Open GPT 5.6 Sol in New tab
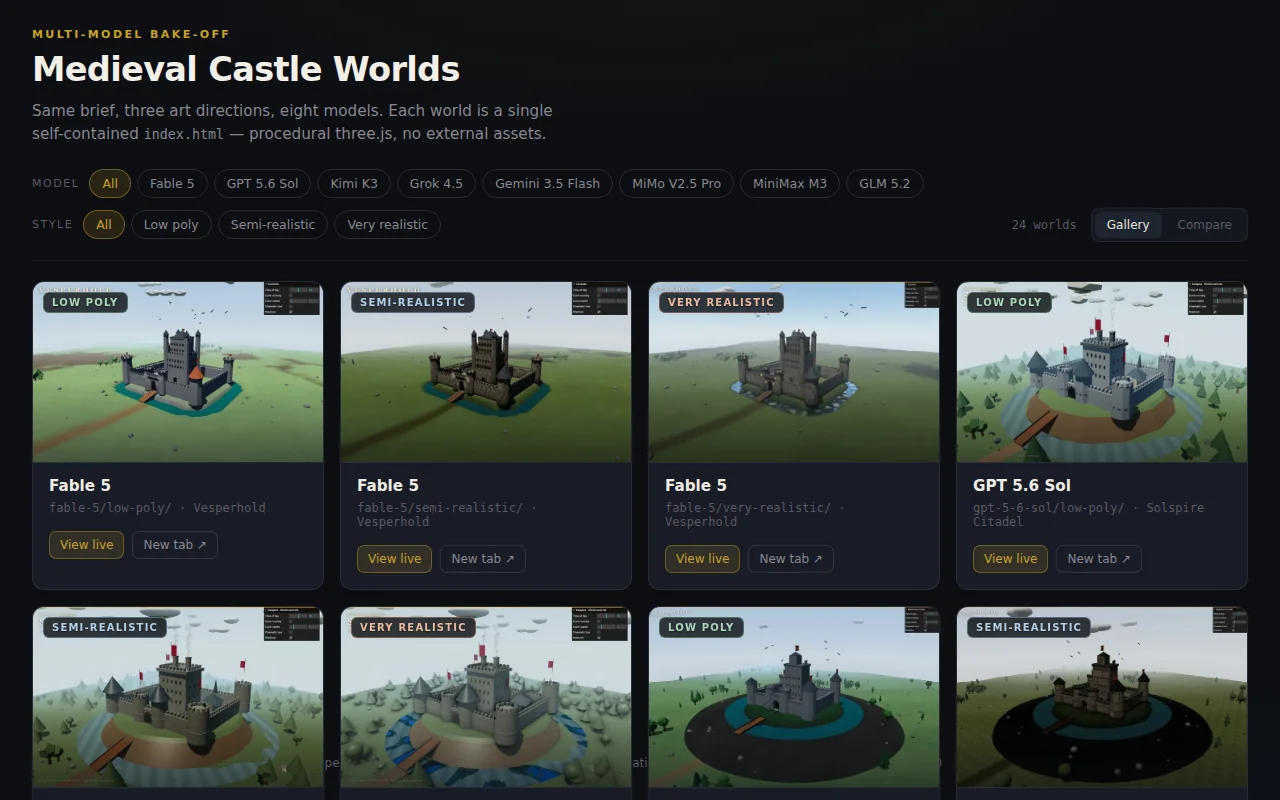The width and height of the screenshot is (1280, 800). click(1099, 559)
